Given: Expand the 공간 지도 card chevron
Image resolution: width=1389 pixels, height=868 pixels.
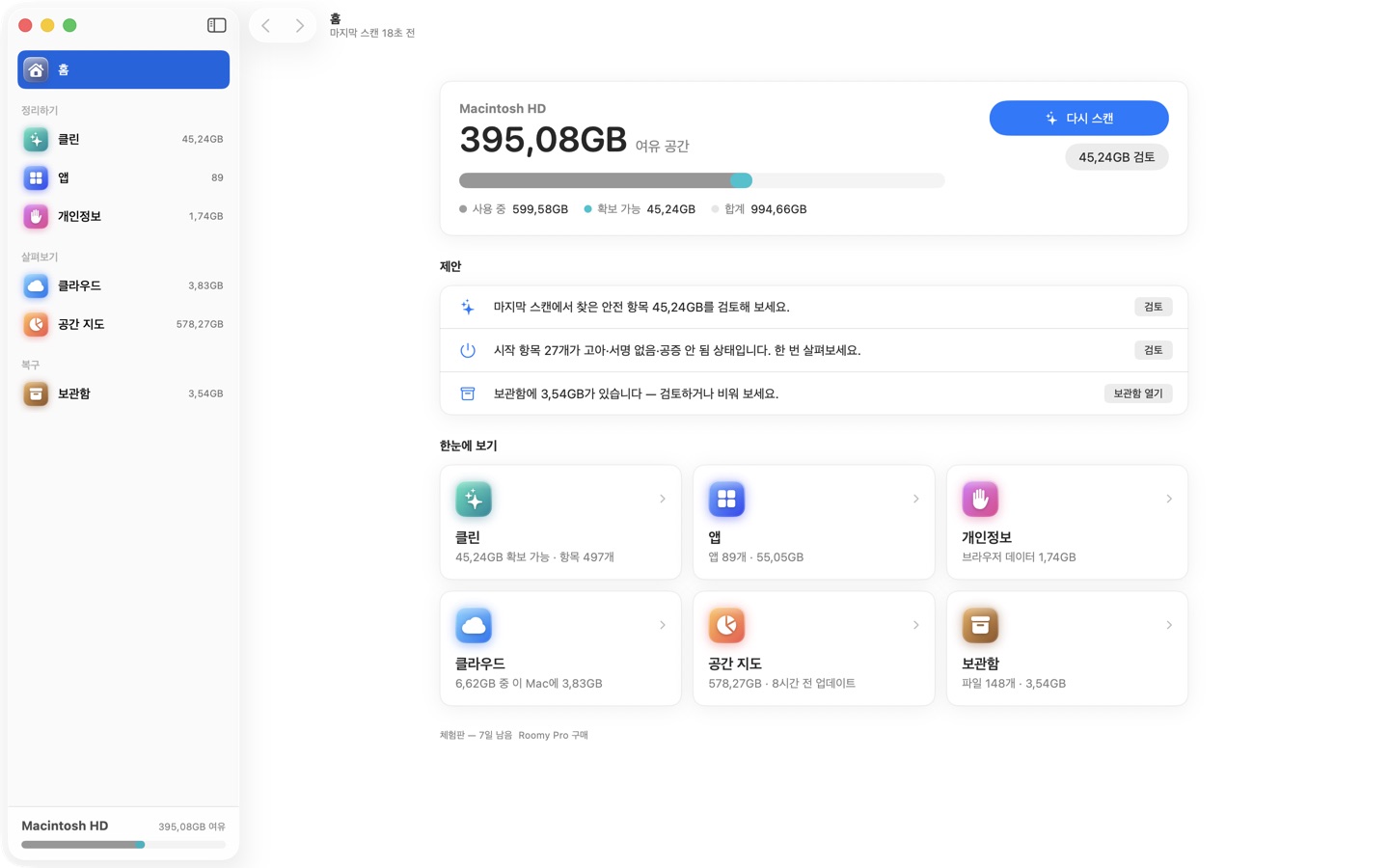Looking at the screenshot, I should click(915, 625).
